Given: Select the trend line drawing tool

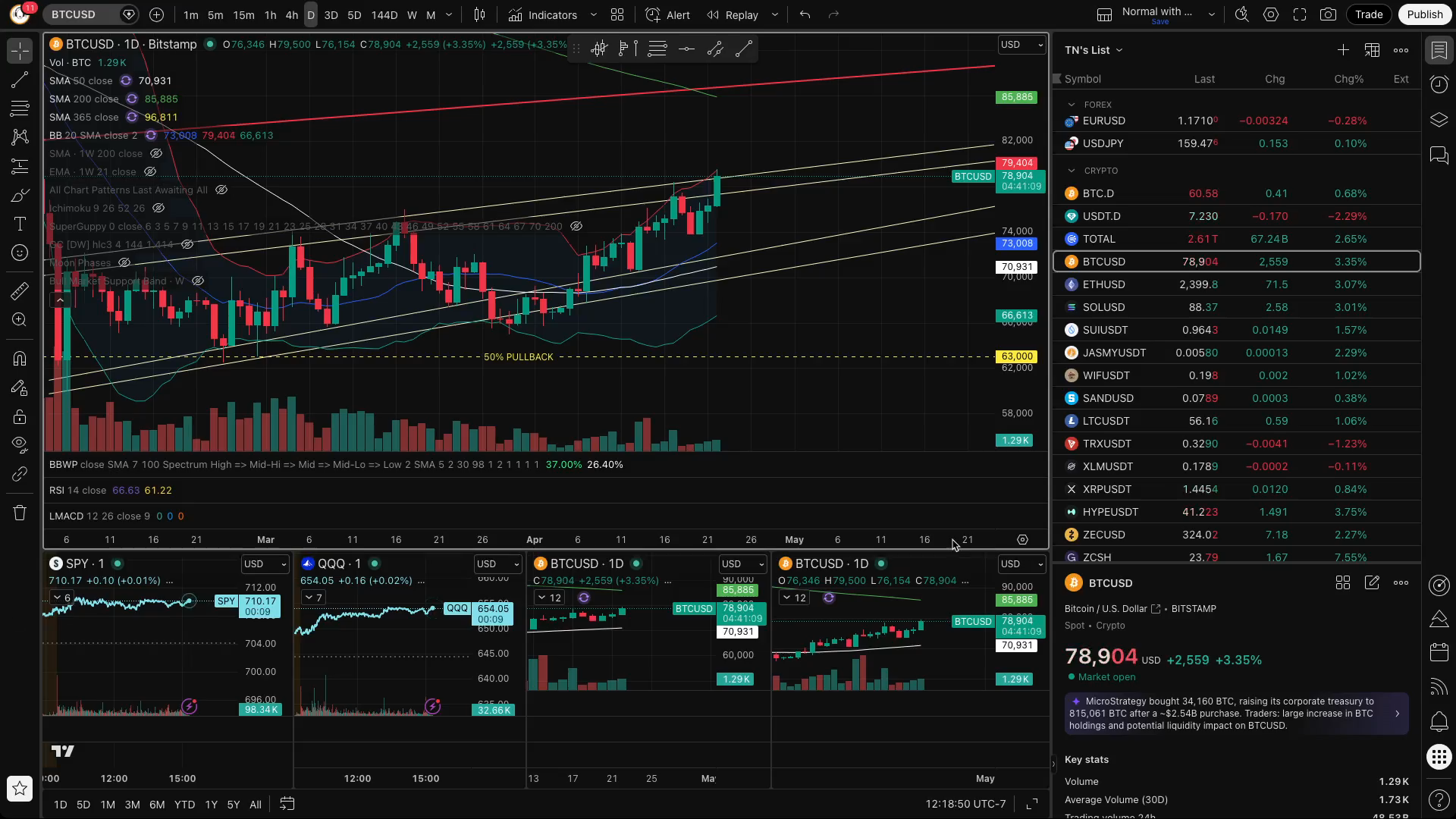Looking at the screenshot, I should [20, 80].
